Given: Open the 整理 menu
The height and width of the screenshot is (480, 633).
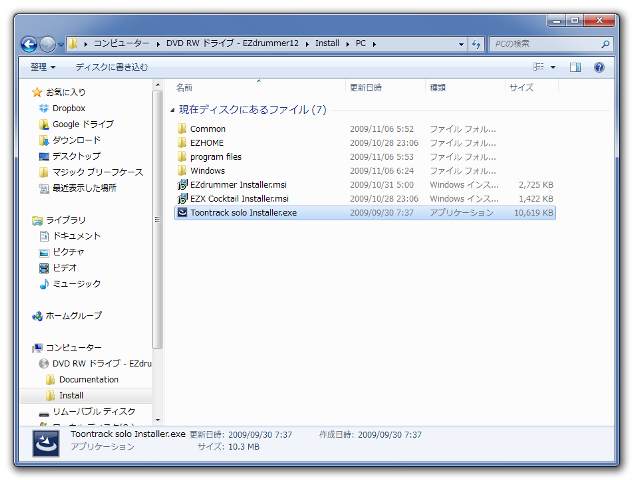Looking at the screenshot, I should pos(43,67).
